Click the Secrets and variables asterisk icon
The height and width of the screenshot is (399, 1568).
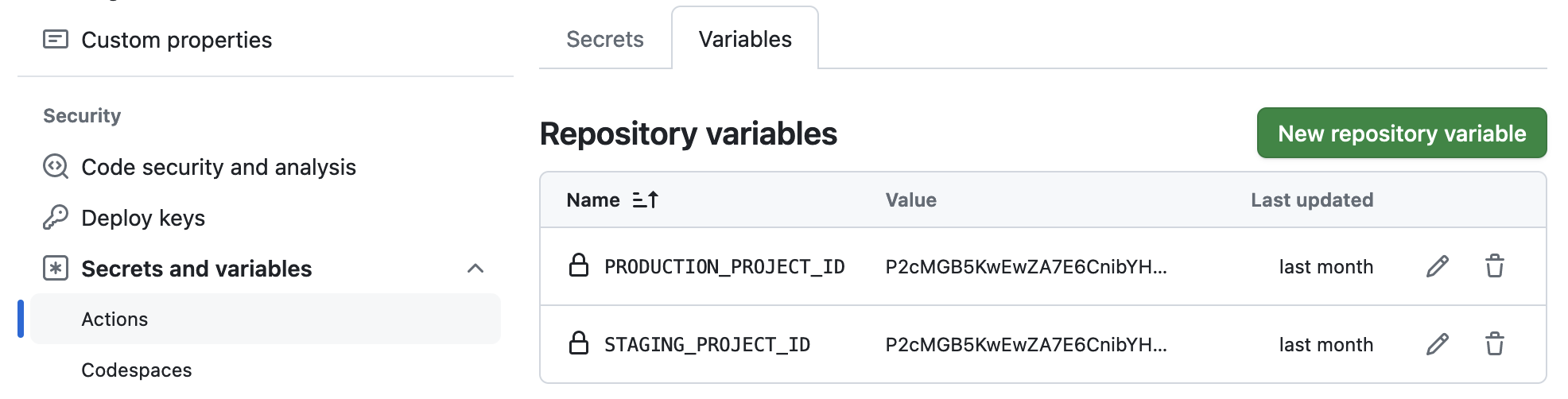click(56, 268)
